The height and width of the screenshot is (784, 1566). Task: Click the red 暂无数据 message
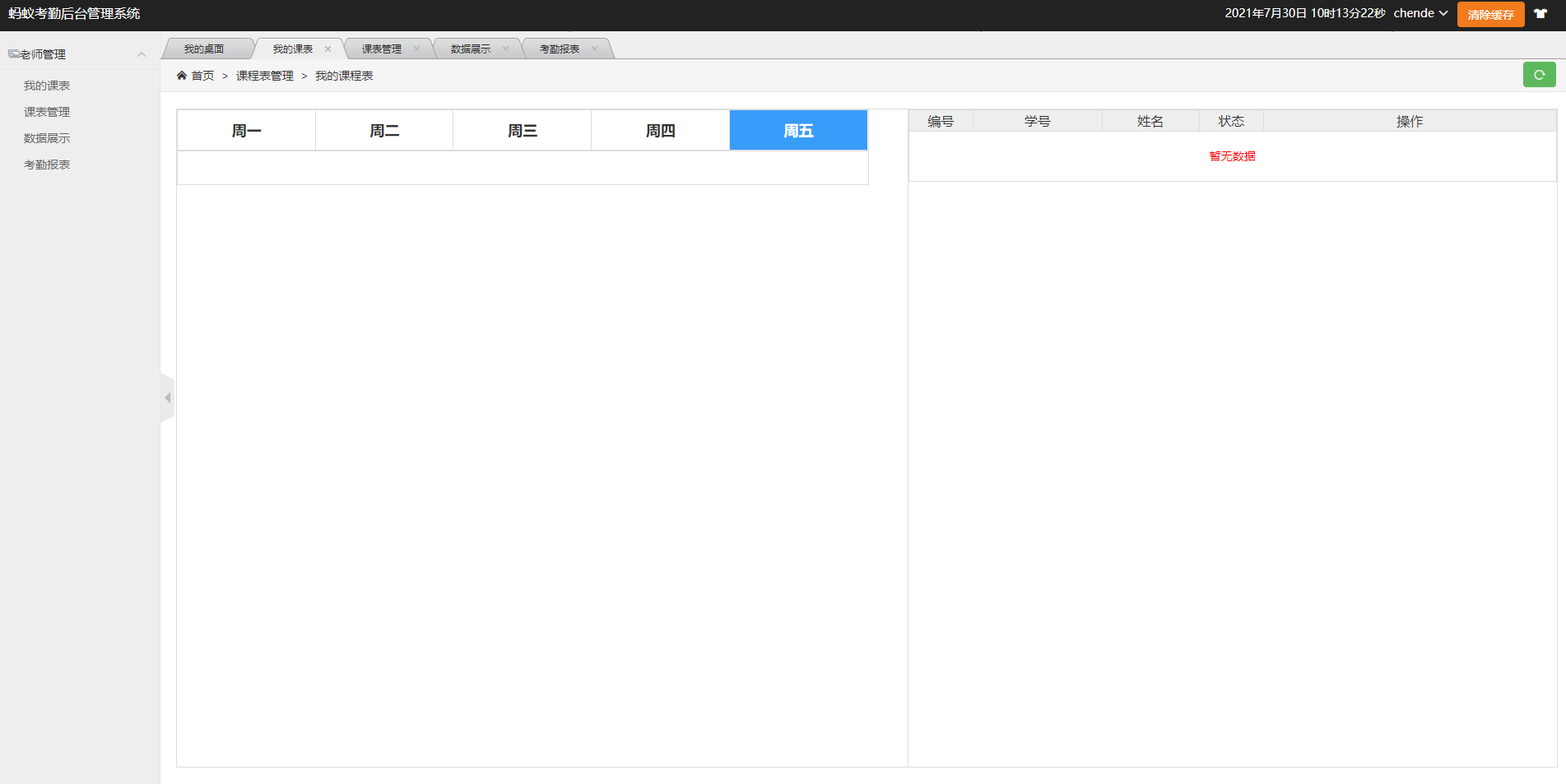point(1232,156)
